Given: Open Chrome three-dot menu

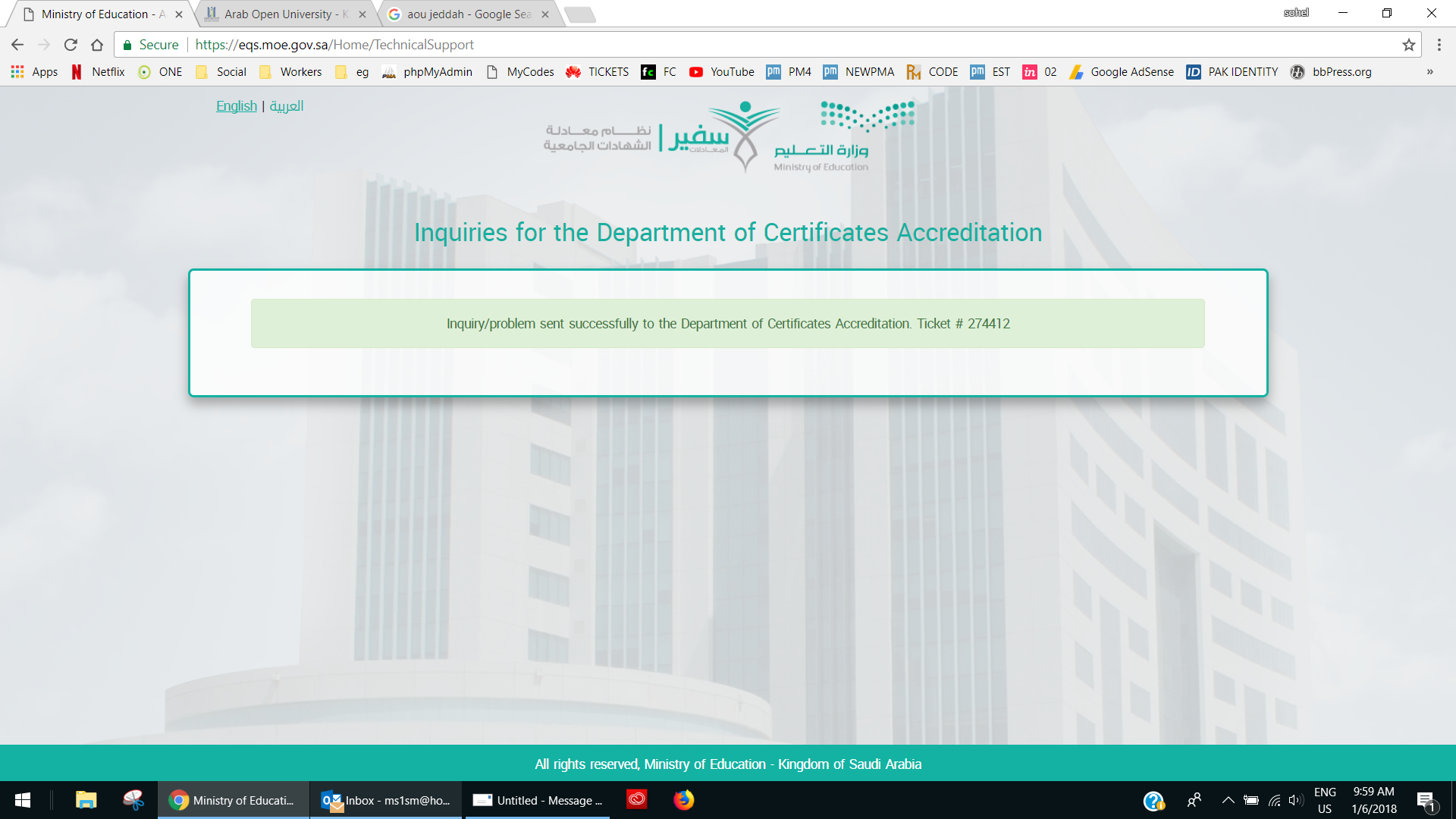Looking at the screenshot, I should 1439,45.
